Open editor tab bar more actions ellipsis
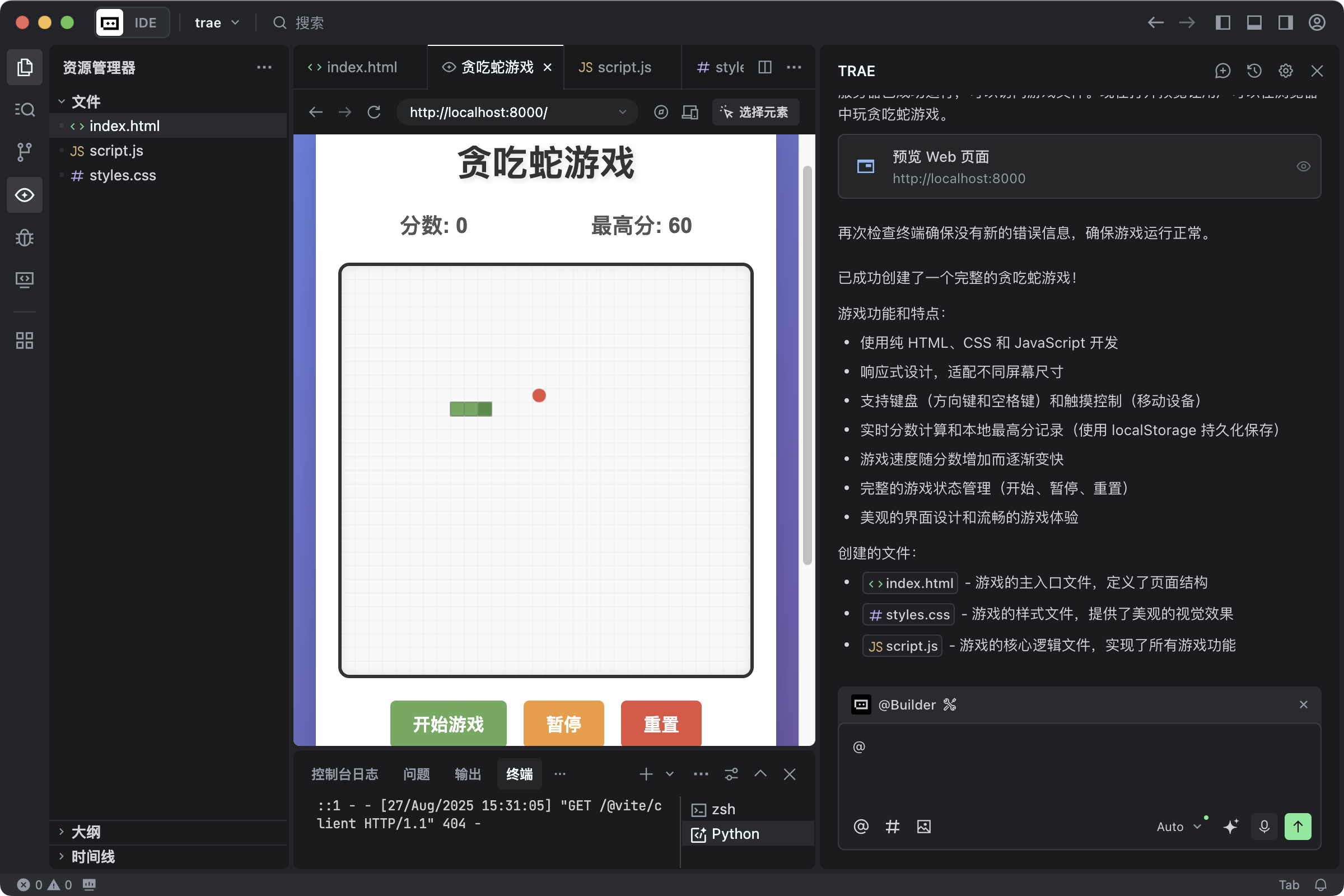The height and width of the screenshot is (896, 1344). [x=794, y=67]
